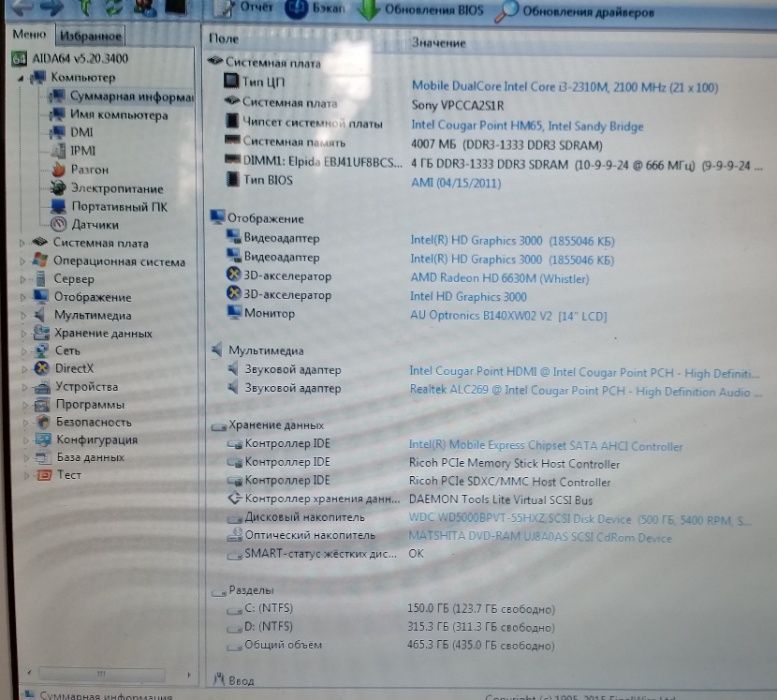Select the Отображение monitor tree icon

41,296
